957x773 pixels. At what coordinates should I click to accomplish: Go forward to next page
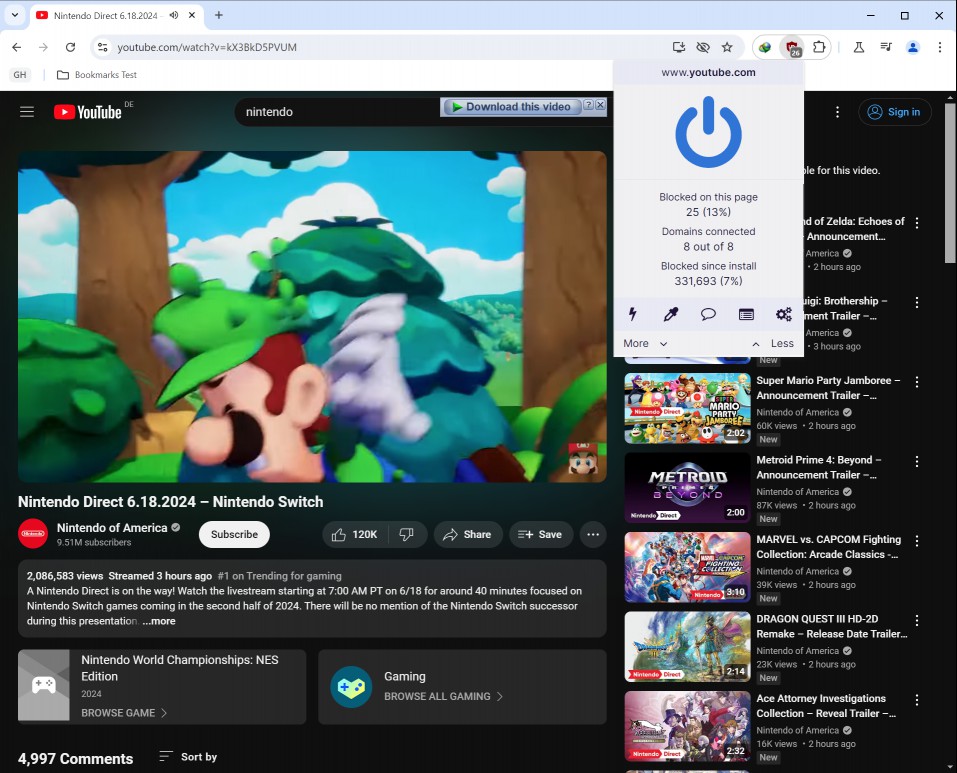(x=43, y=47)
